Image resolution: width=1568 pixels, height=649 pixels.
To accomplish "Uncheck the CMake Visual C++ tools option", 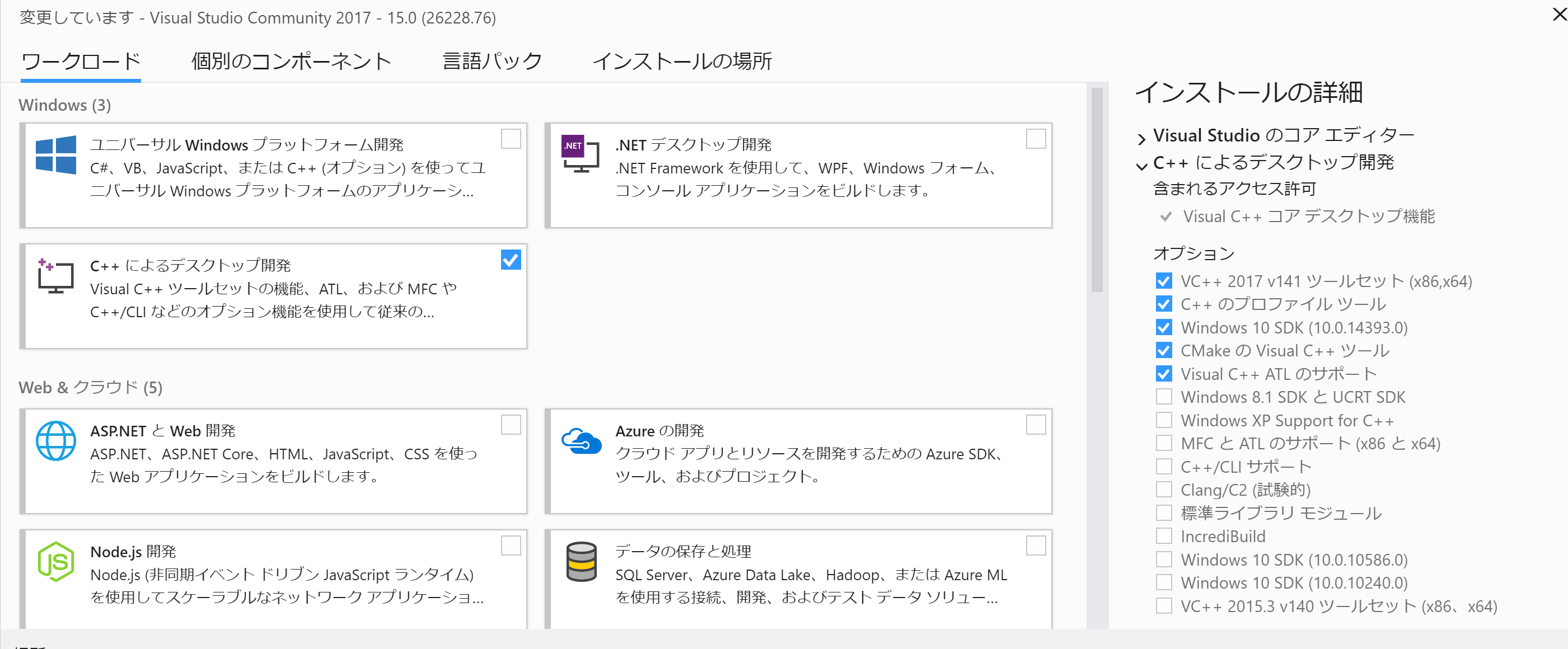I will point(1163,351).
